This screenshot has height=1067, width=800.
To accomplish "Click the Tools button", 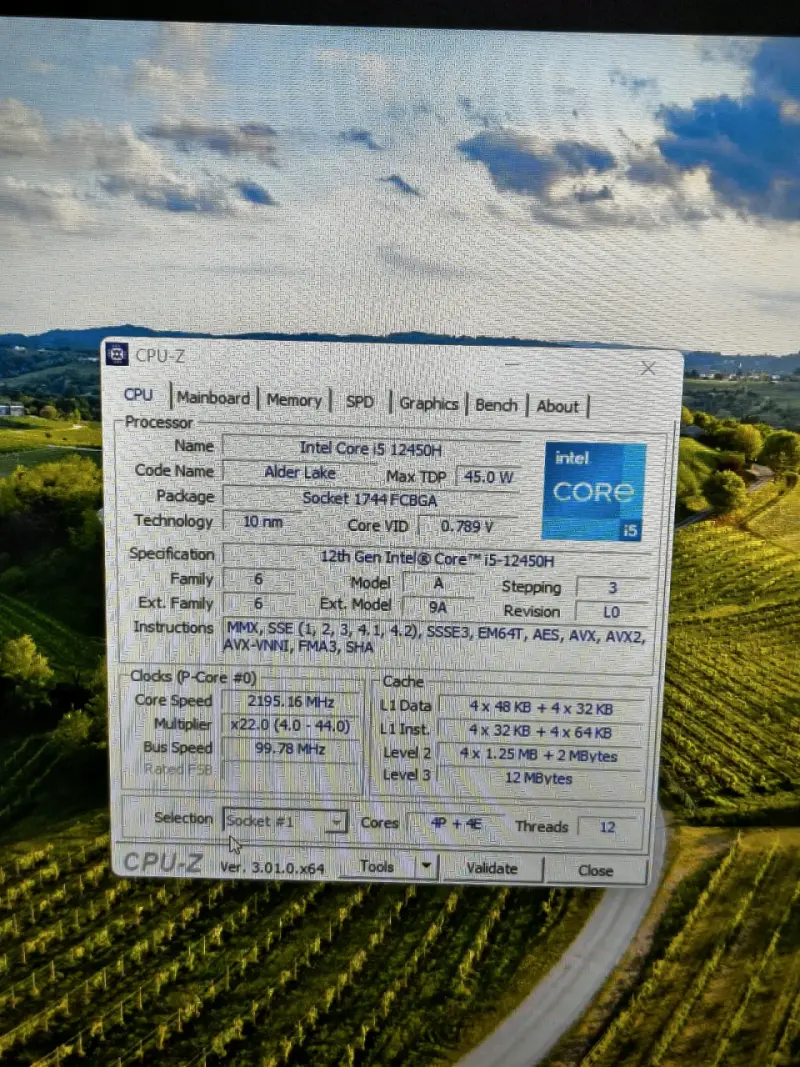I will pos(377,866).
